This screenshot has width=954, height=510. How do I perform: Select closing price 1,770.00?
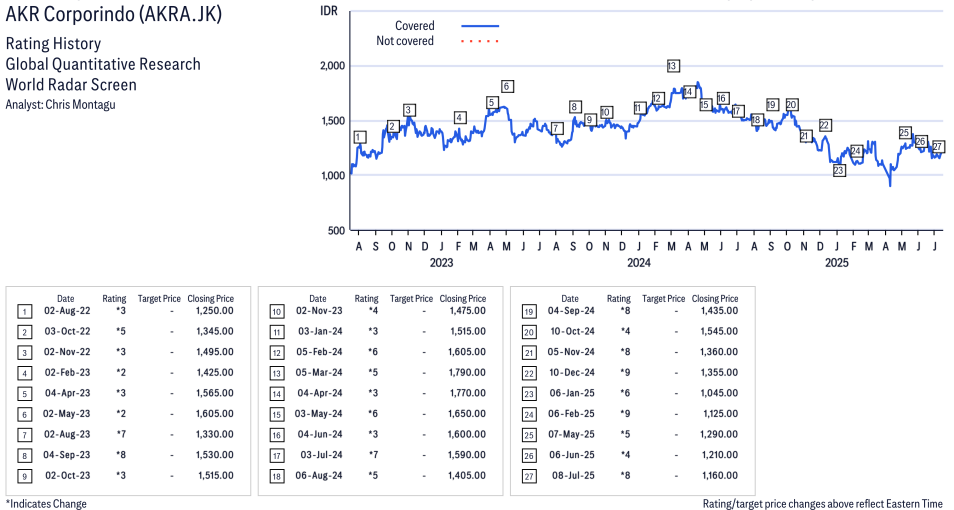[467, 394]
